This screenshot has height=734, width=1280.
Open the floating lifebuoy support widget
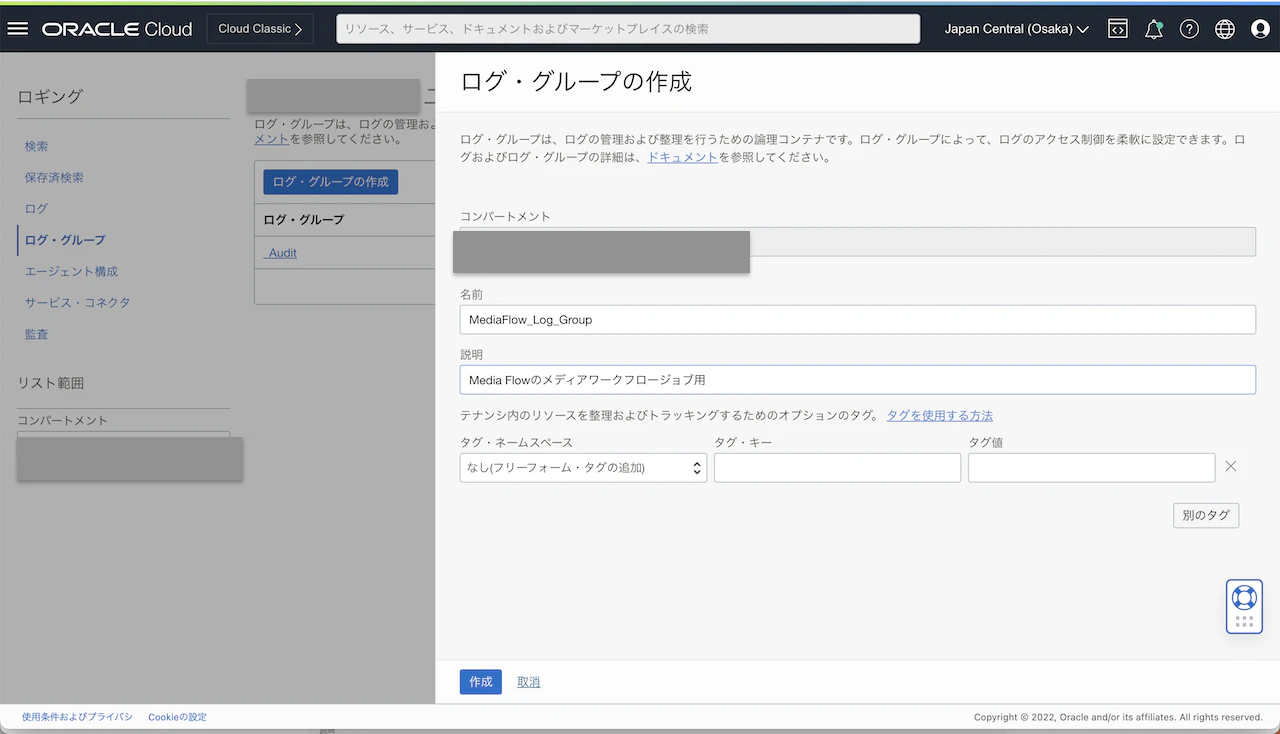click(1244, 606)
